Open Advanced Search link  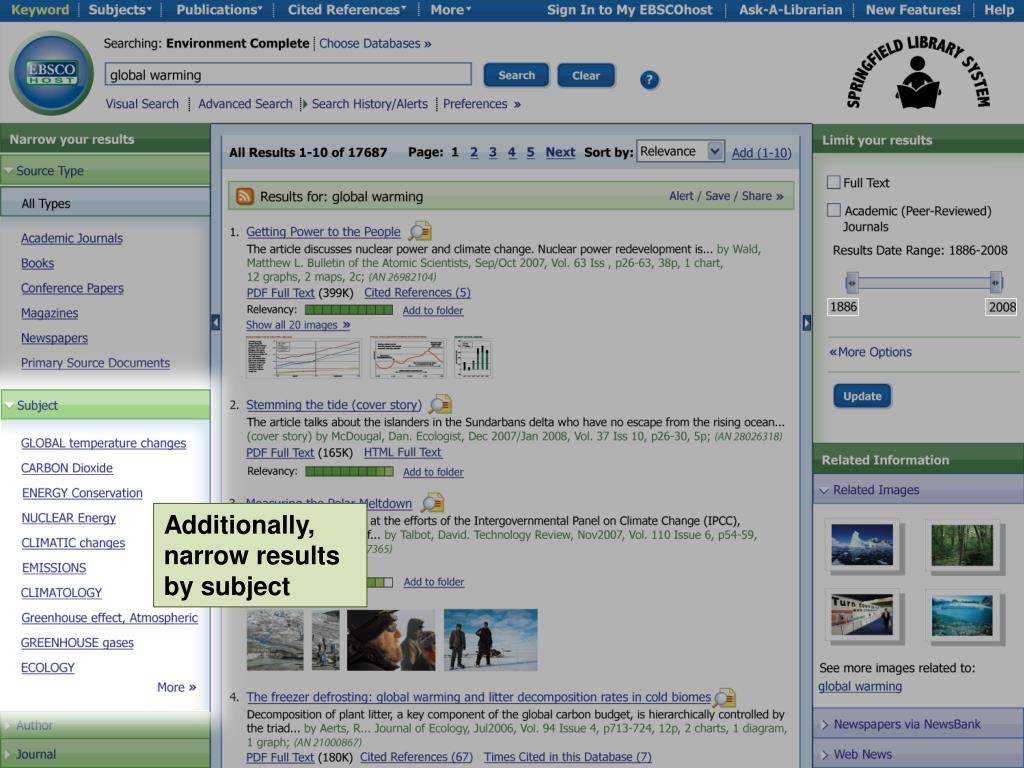point(245,104)
